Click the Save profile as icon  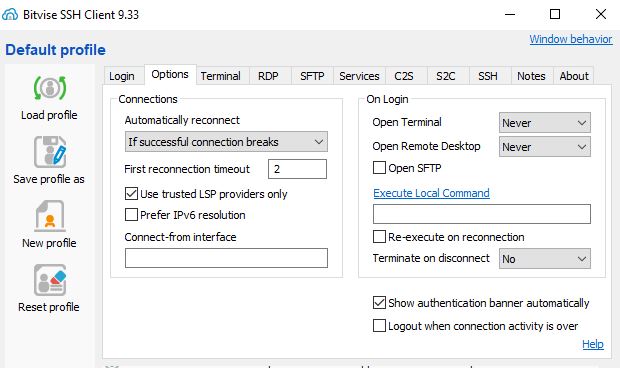[50, 152]
